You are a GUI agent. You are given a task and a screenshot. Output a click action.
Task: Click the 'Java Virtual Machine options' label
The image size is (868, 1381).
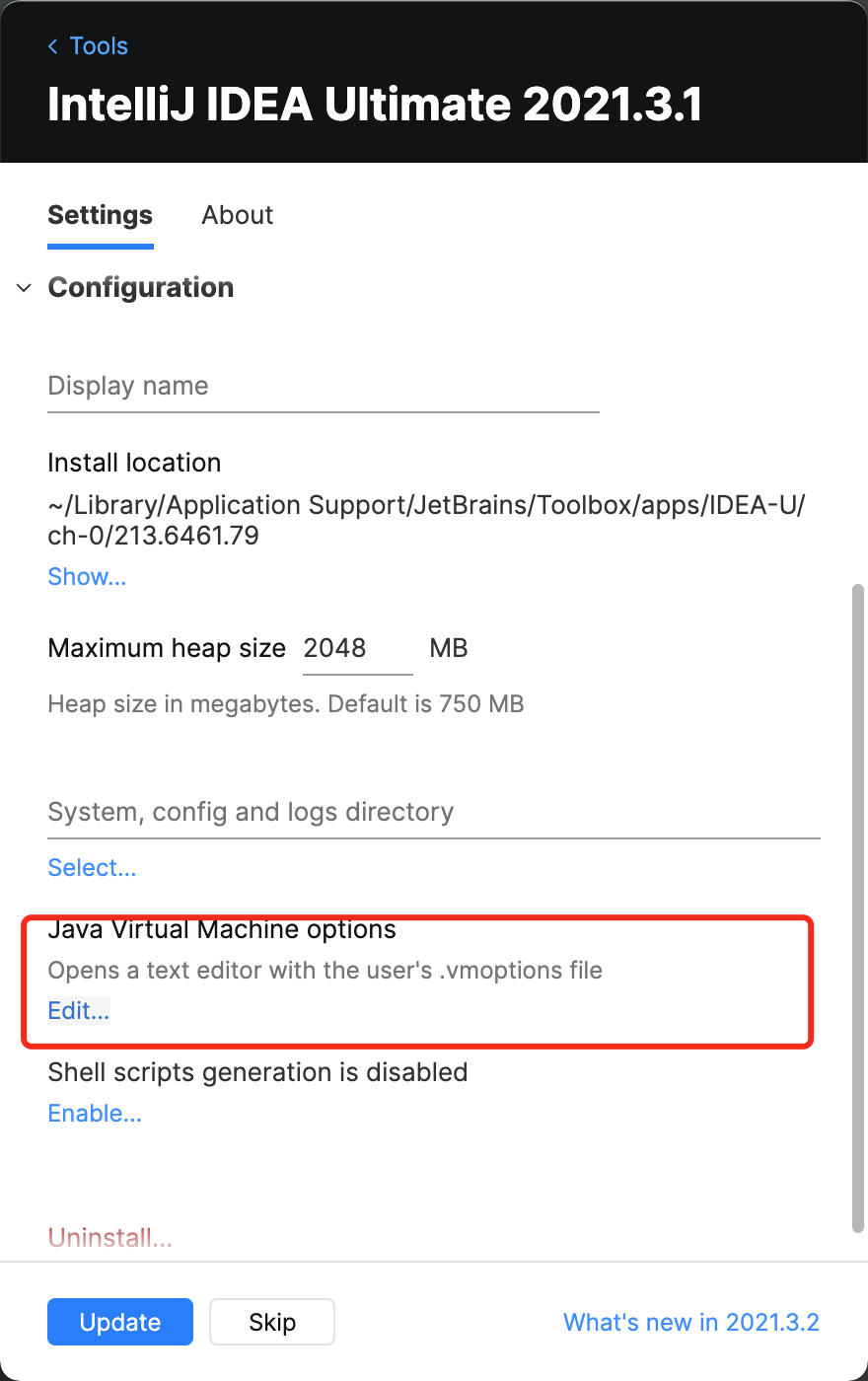pyautogui.click(x=222, y=930)
